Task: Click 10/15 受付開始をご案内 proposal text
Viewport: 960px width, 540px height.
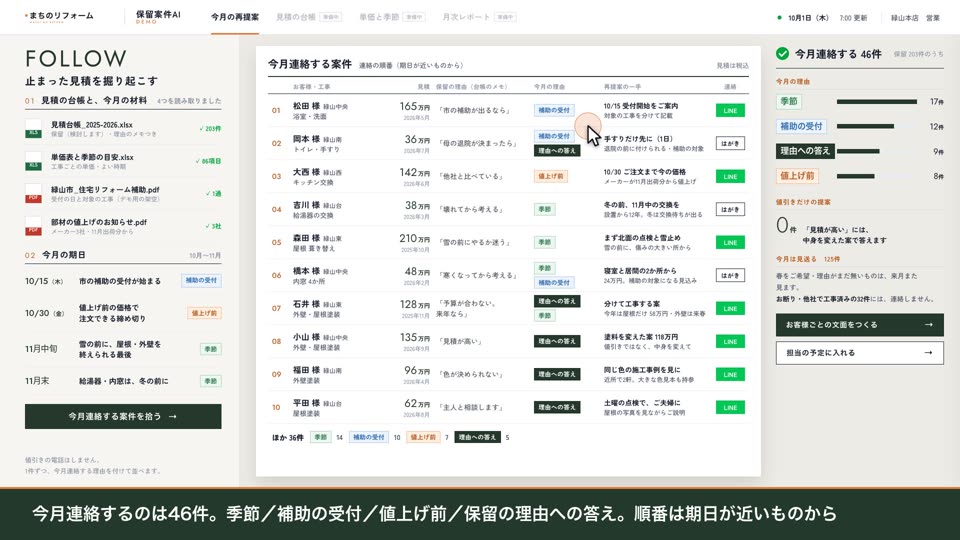Action: 640,106
